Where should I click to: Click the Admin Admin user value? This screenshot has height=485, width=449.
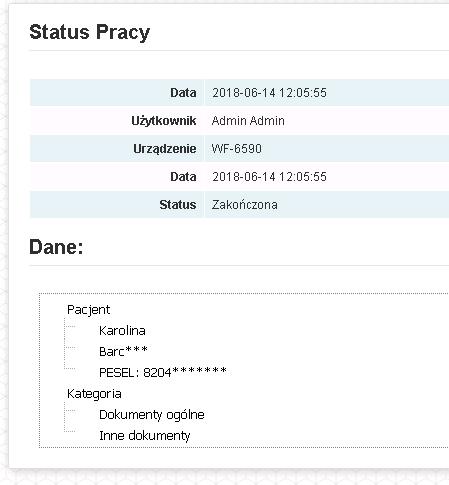(x=248, y=121)
